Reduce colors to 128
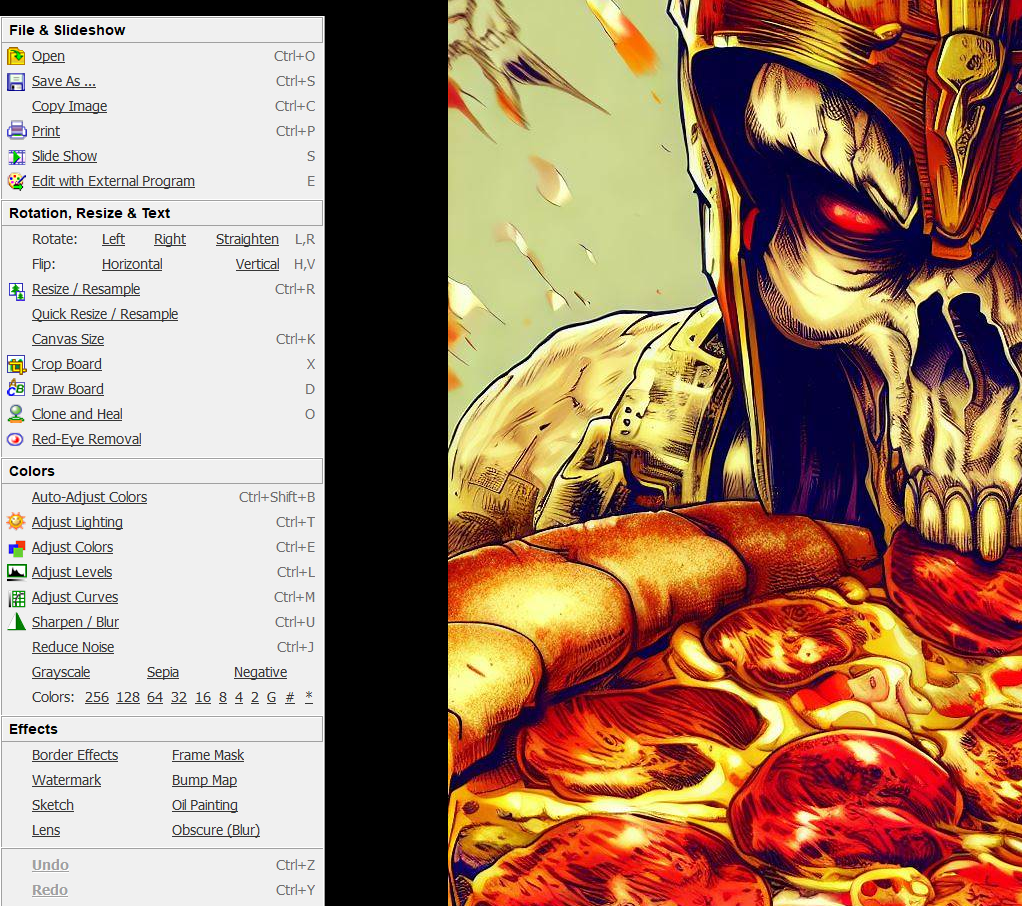The width and height of the screenshot is (1022, 906). (128, 697)
